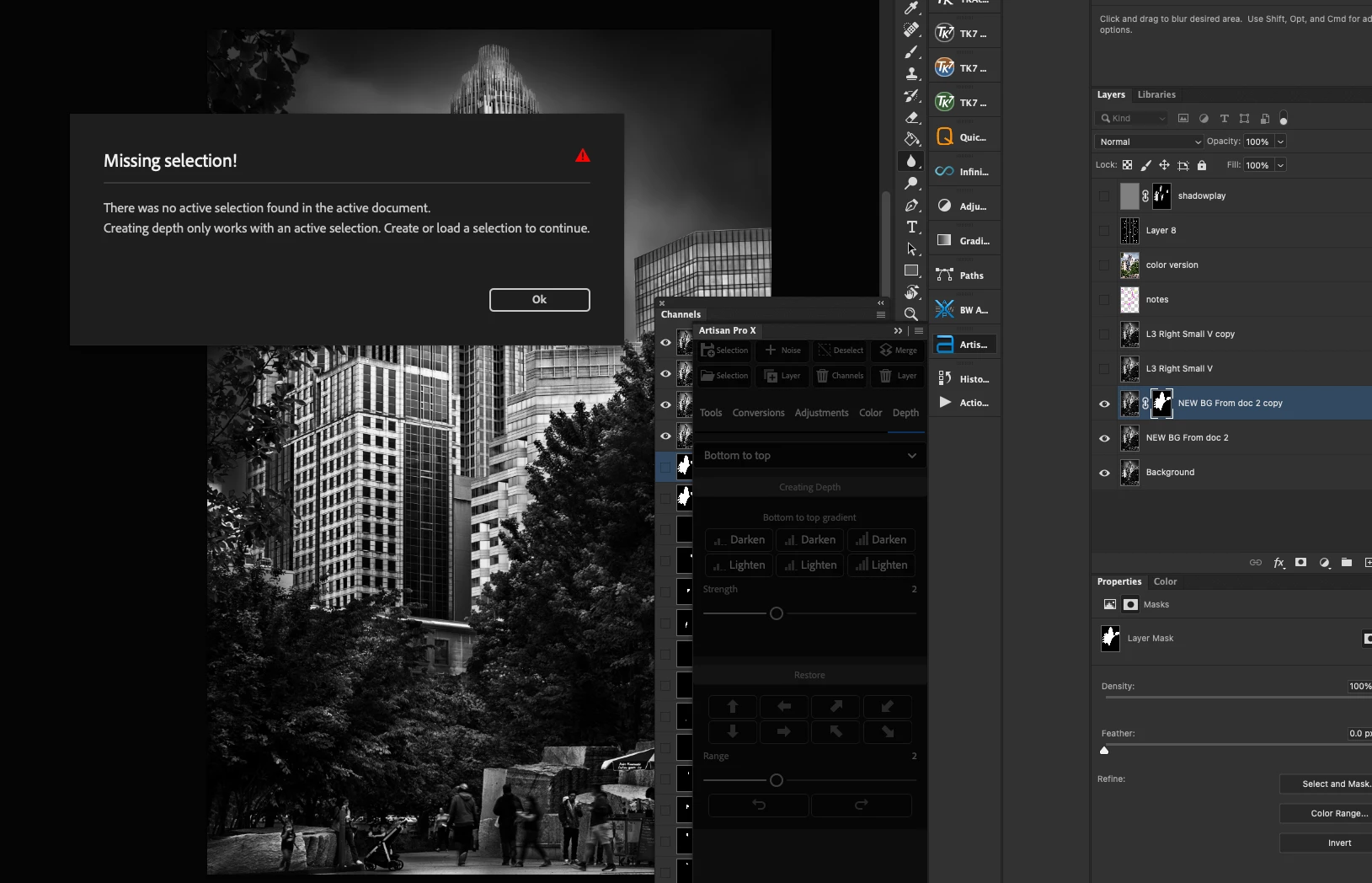Screen dimensions: 1372x883
Task: Select the Eyedropper tool in the toolbar
Action: click(x=911, y=8)
